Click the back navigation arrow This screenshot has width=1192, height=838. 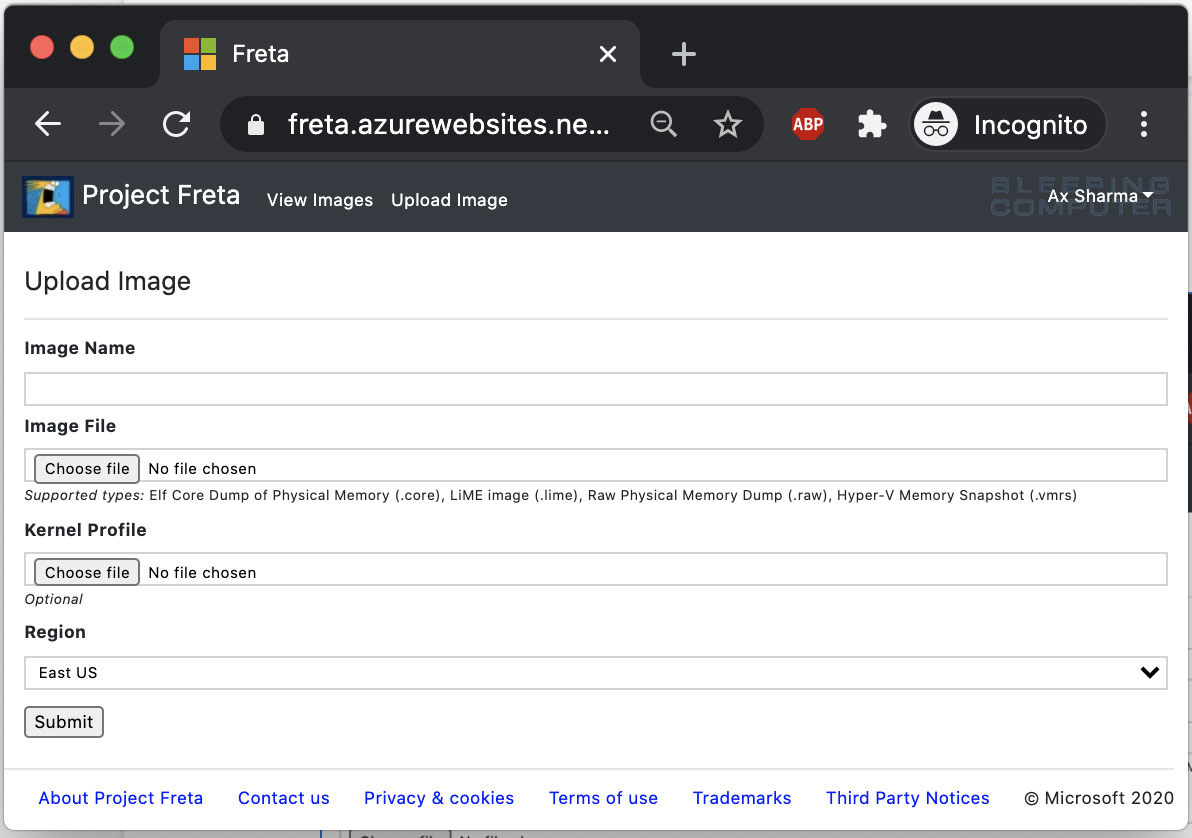click(47, 124)
